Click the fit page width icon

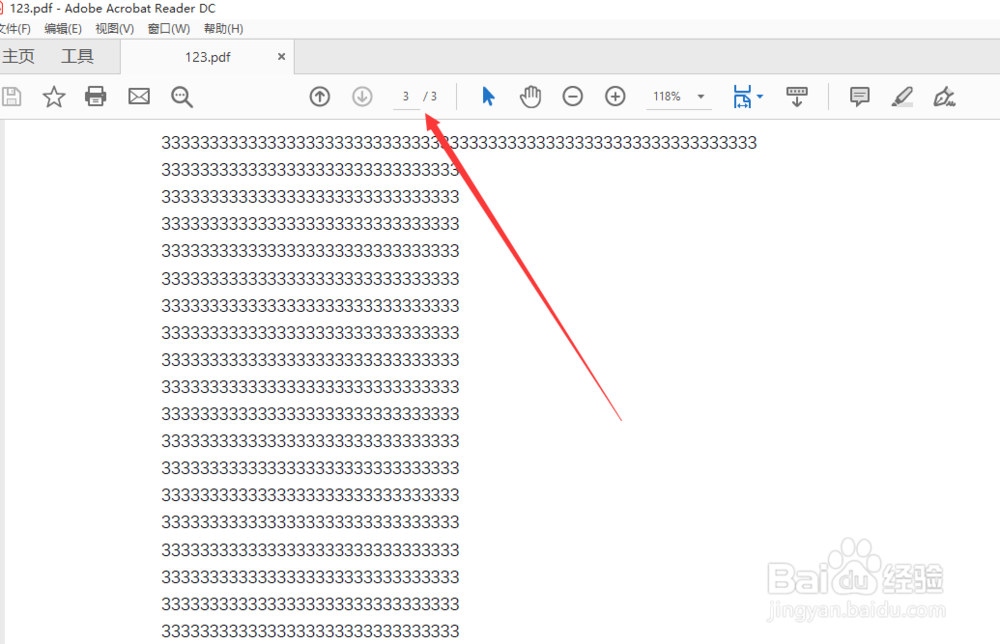point(742,97)
